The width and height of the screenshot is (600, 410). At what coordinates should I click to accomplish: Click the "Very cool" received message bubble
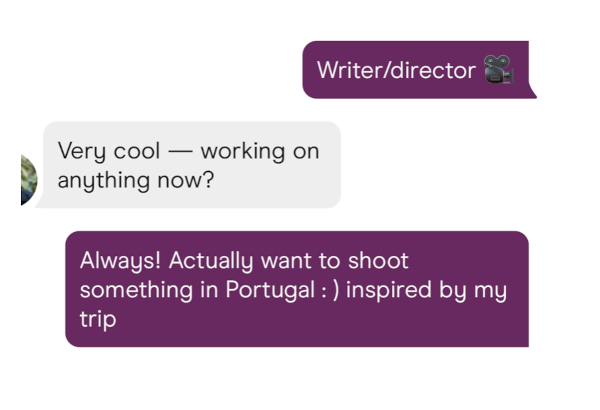[x=190, y=166]
